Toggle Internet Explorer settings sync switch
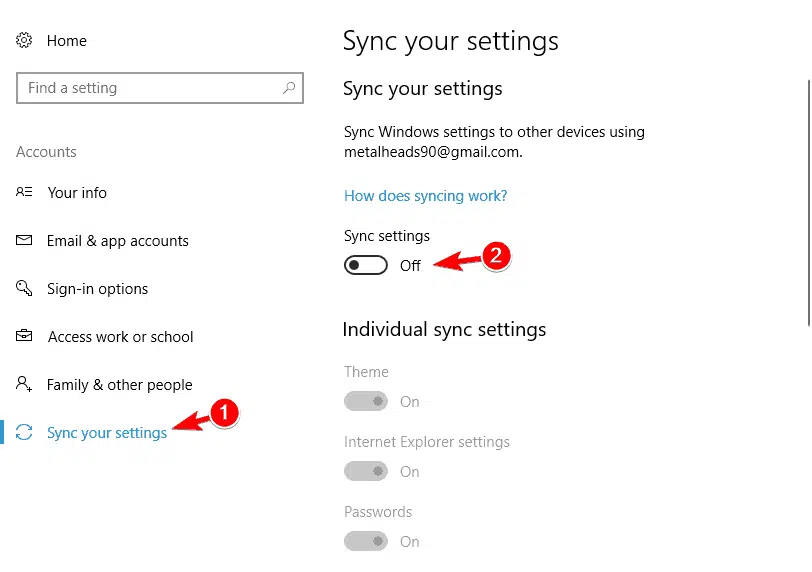 pos(366,471)
